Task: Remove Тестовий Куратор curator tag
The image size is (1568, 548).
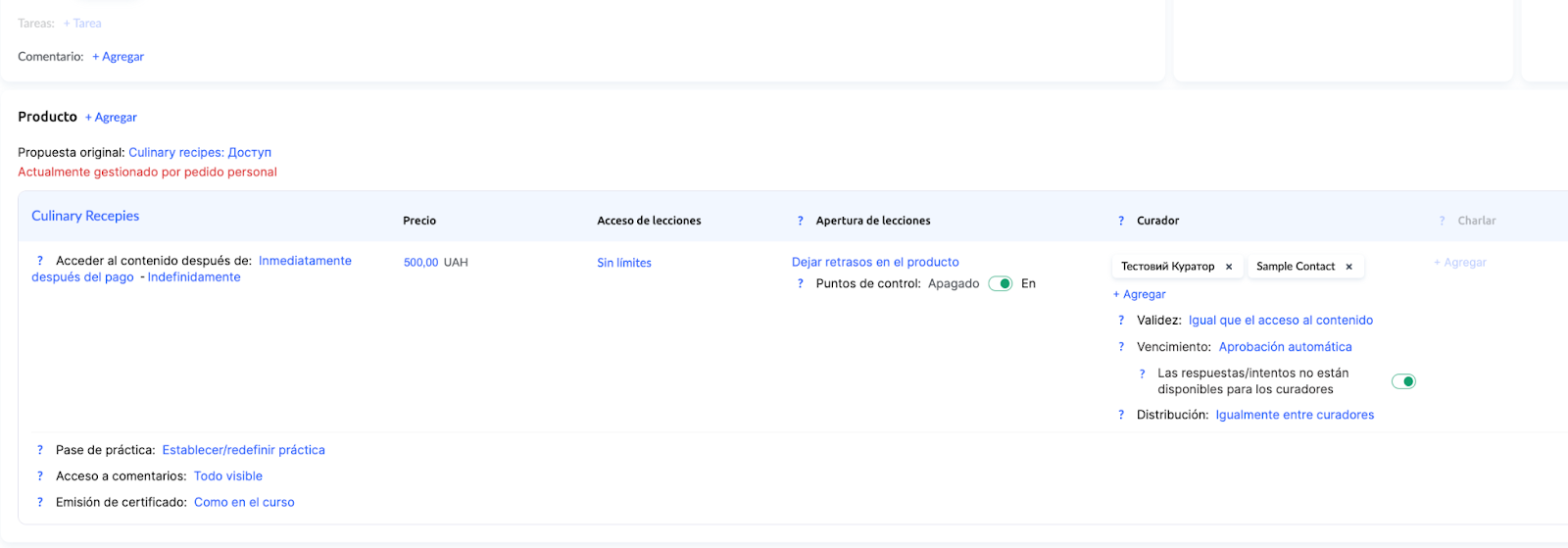Action: [1229, 267]
